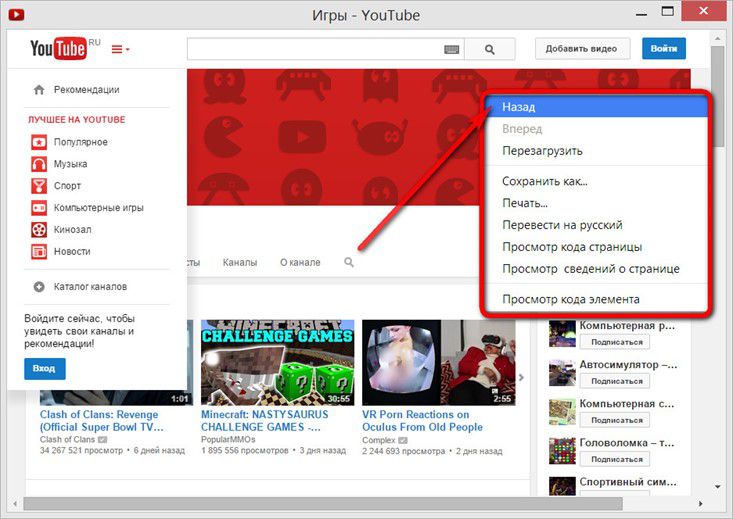This screenshot has height=519, width=733.
Task: Click the YouTube window title-bar icon
Action: tap(16, 14)
